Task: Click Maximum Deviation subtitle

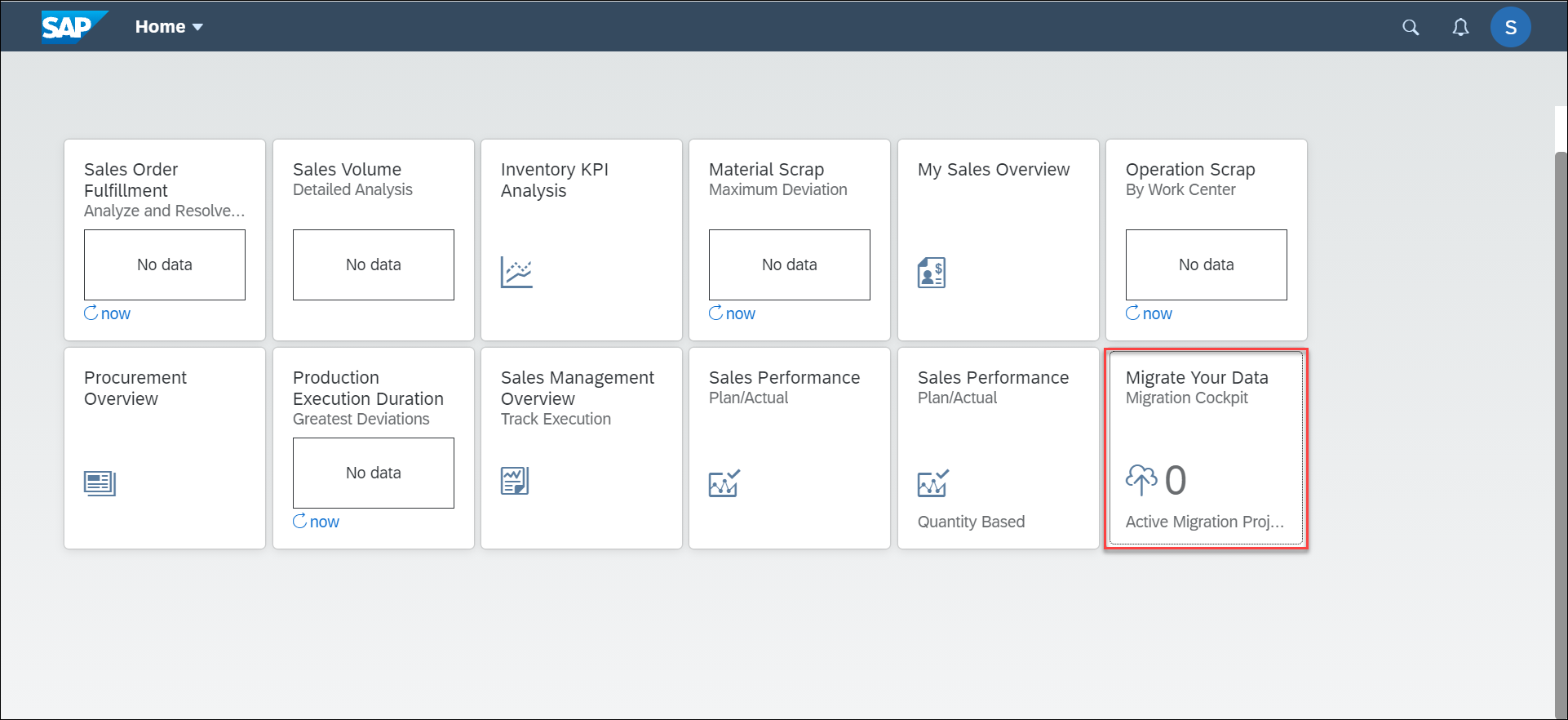Action: coord(778,189)
